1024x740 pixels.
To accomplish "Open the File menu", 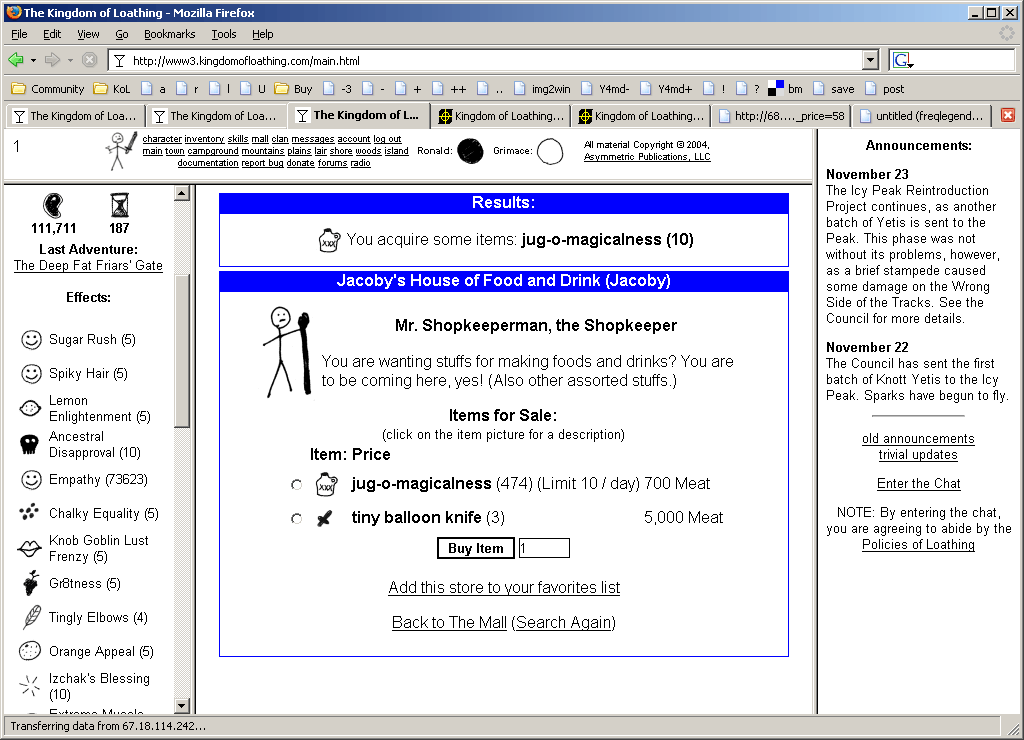I will point(19,34).
